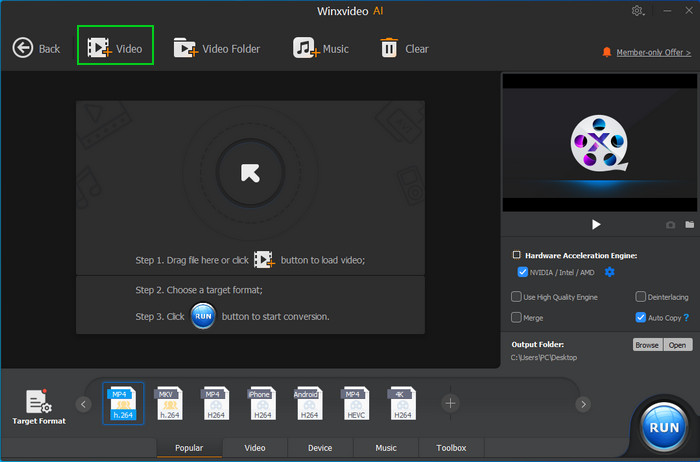The image size is (700, 462).
Task: Switch to the Toolbox tab
Action: (x=451, y=448)
